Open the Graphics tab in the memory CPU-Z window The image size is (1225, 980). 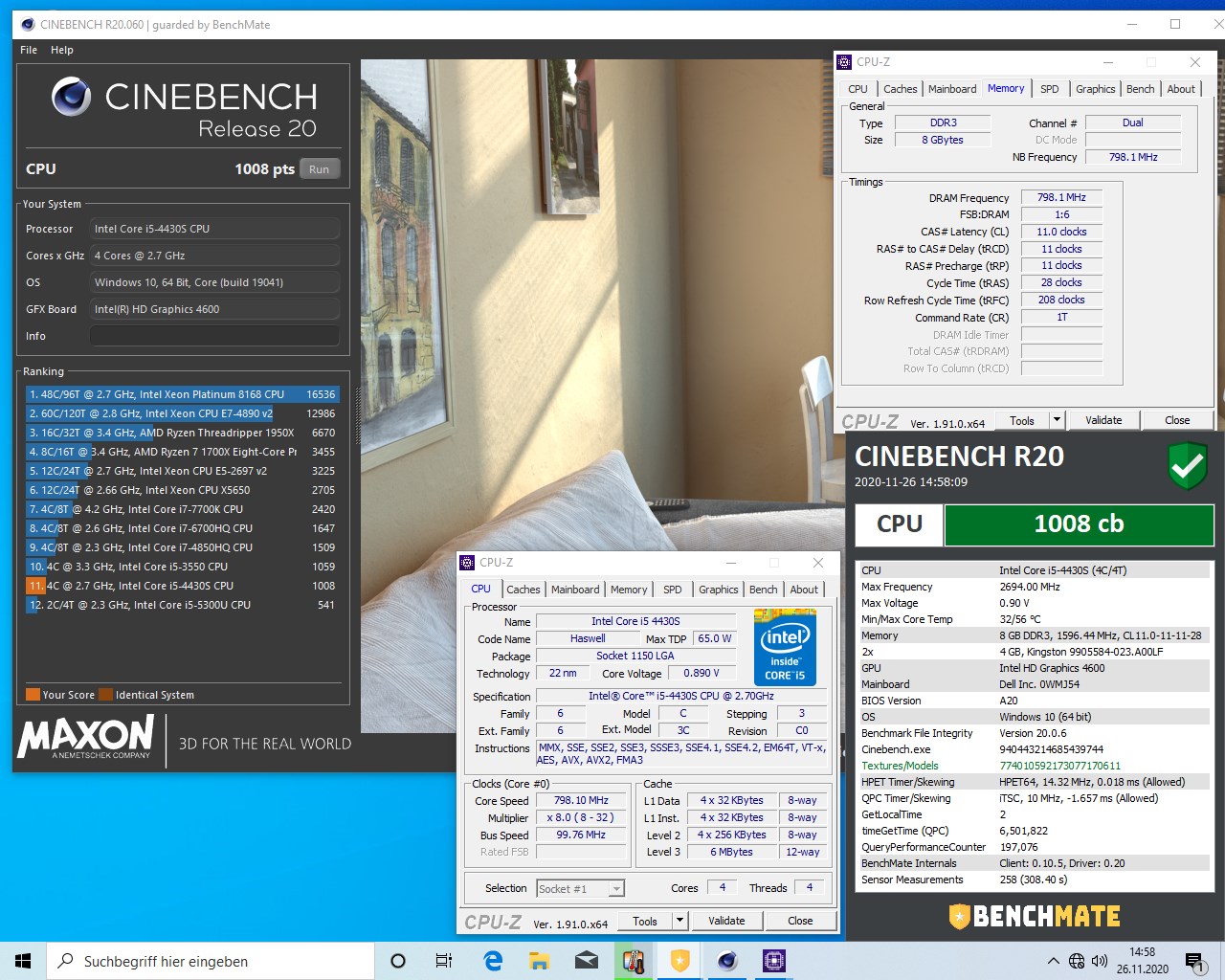pyautogui.click(x=1095, y=89)
